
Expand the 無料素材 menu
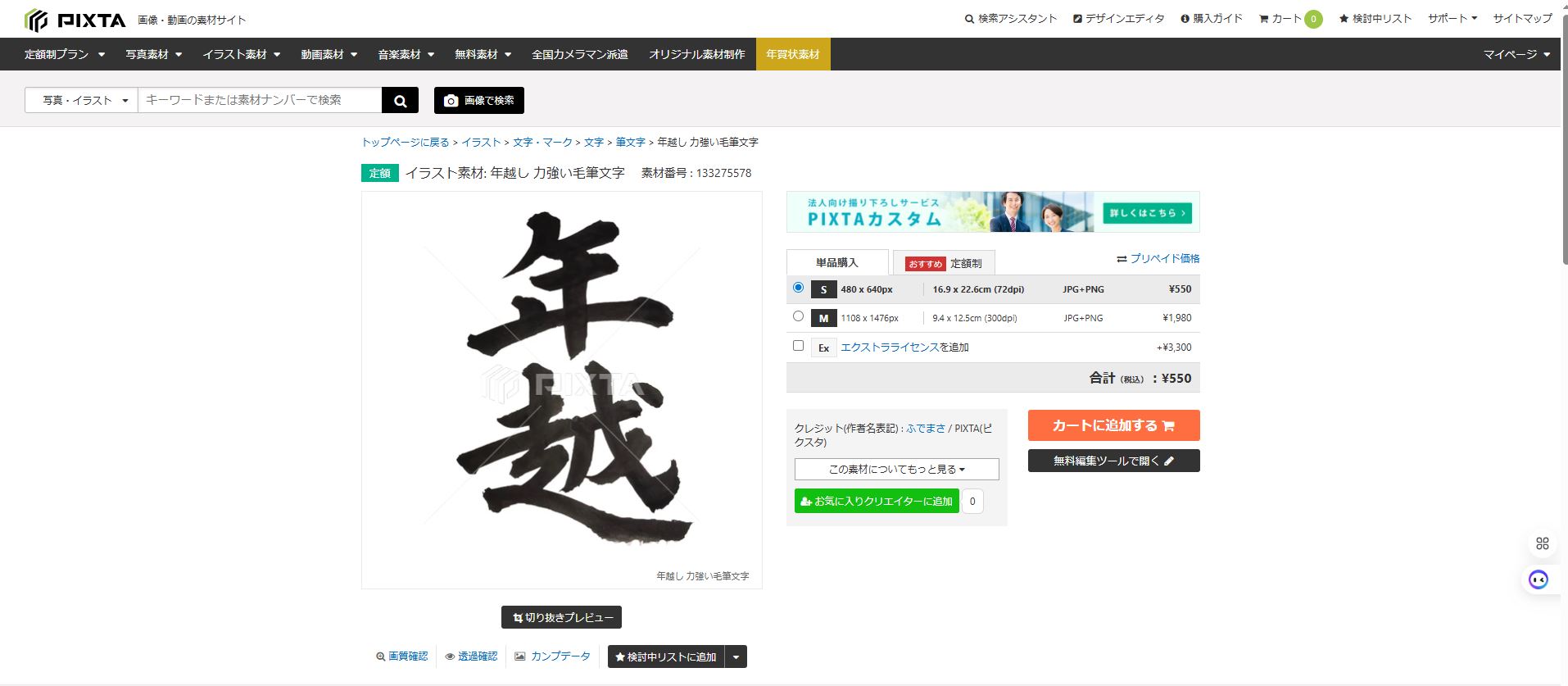tap(483, 54)
